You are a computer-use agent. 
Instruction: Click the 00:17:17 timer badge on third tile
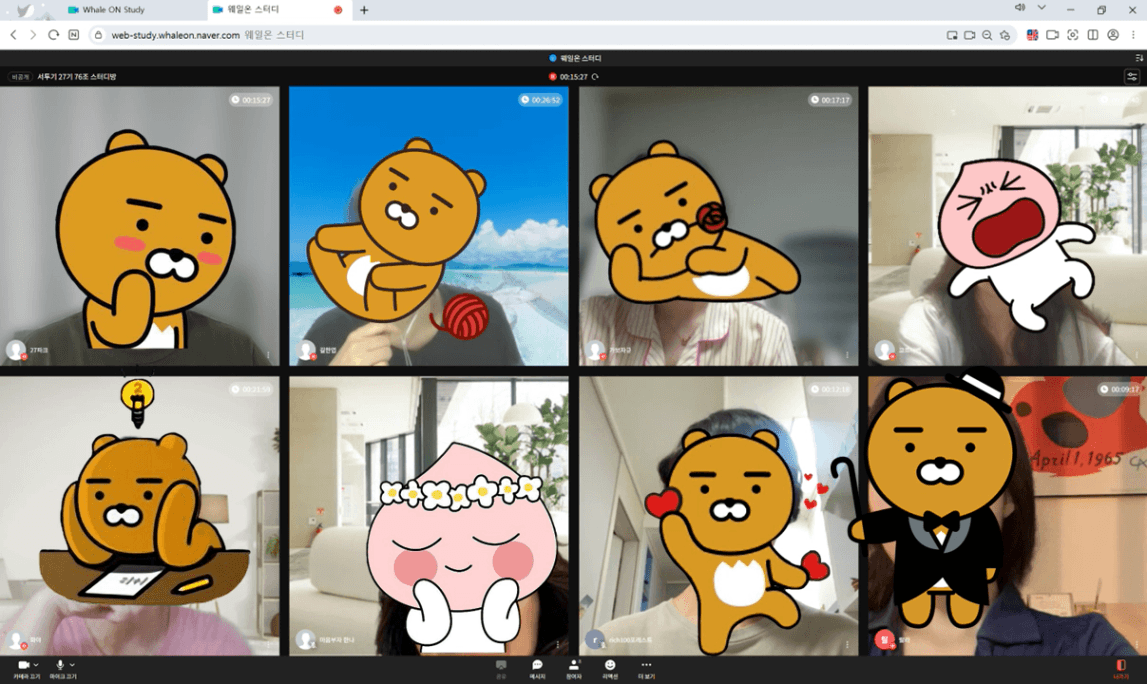830,99
